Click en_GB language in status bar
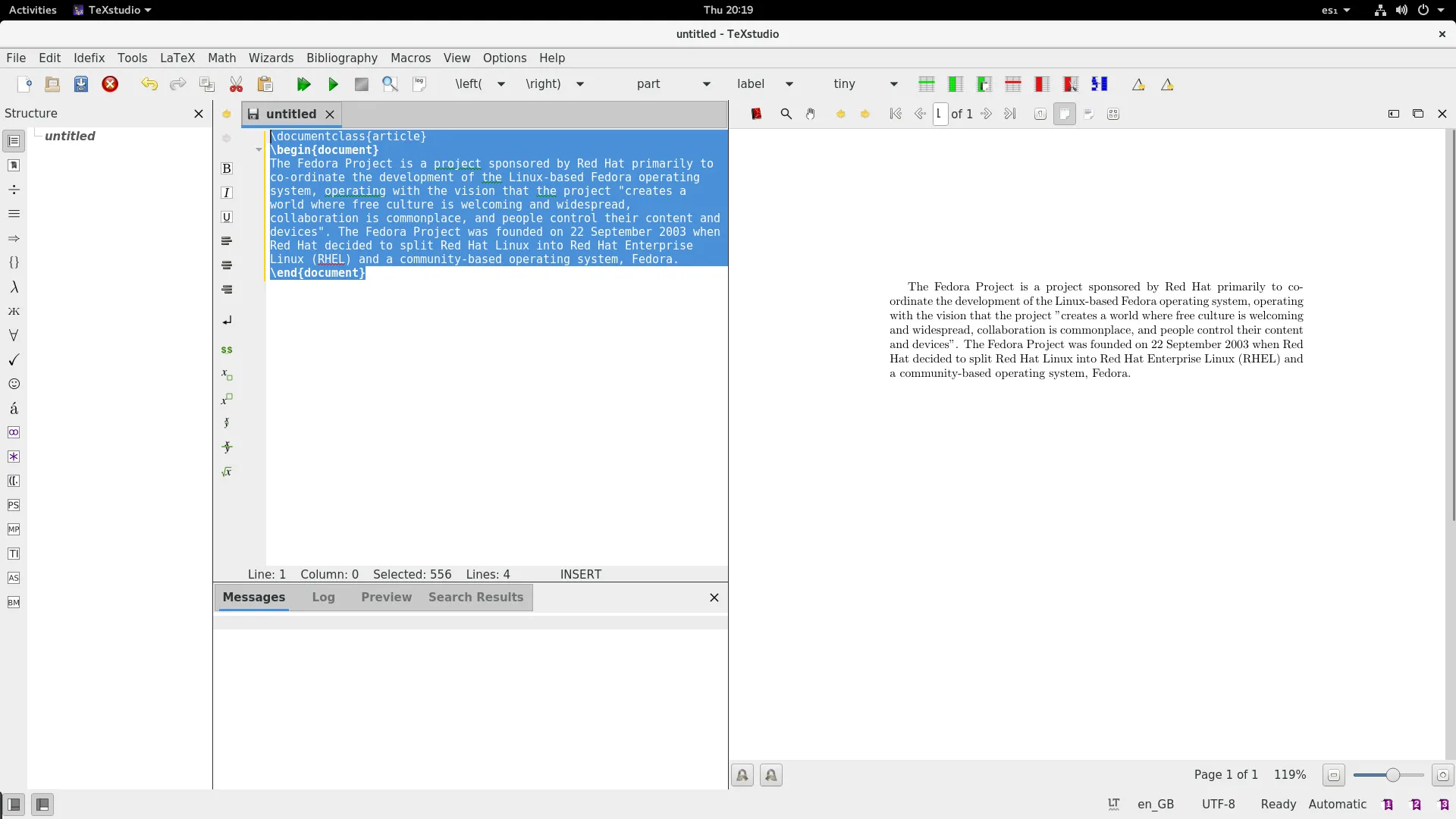This screenshot has width=1456, height=819. [1155, 804]
